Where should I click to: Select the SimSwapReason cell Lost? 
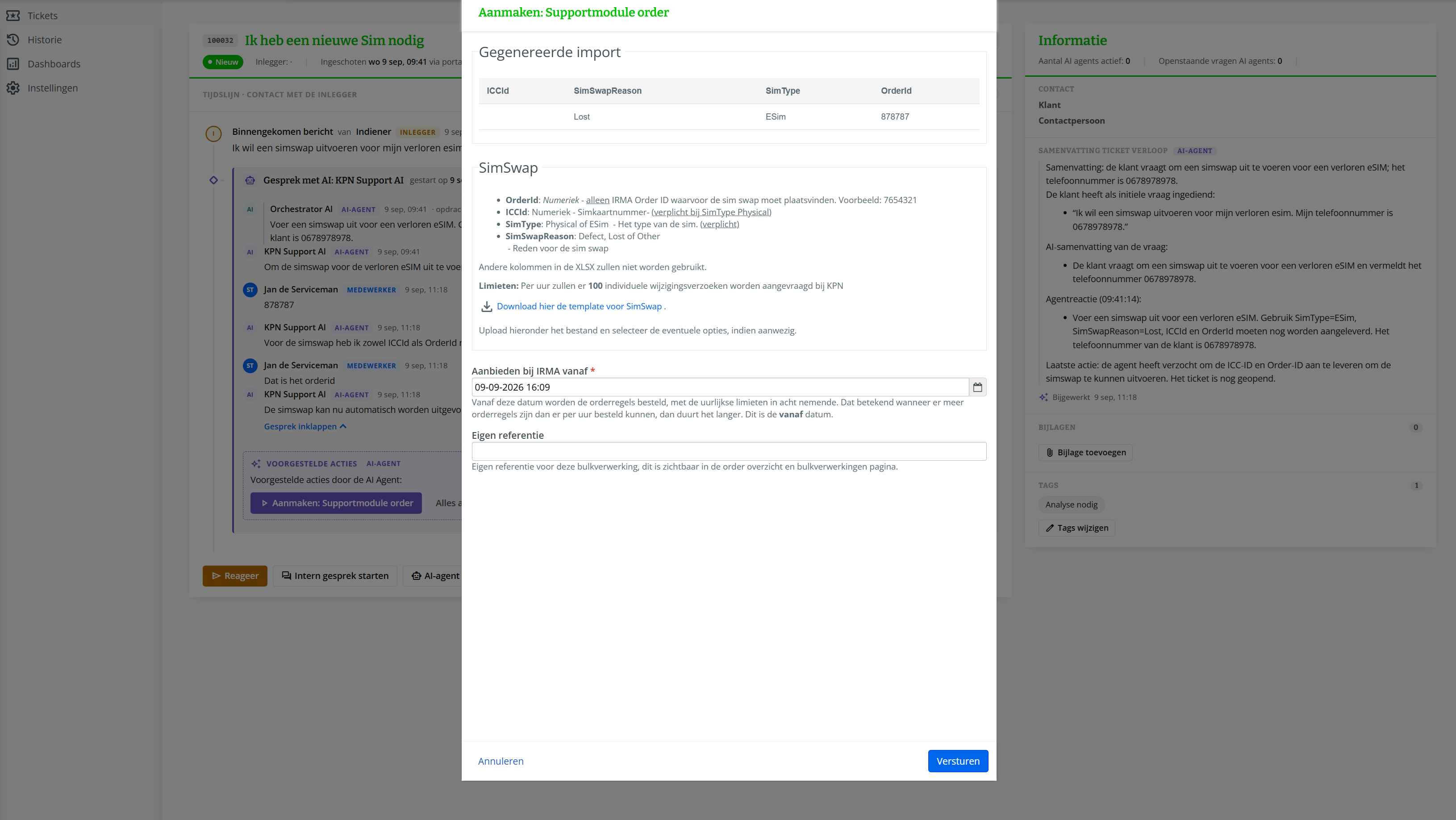click(582, 117)
